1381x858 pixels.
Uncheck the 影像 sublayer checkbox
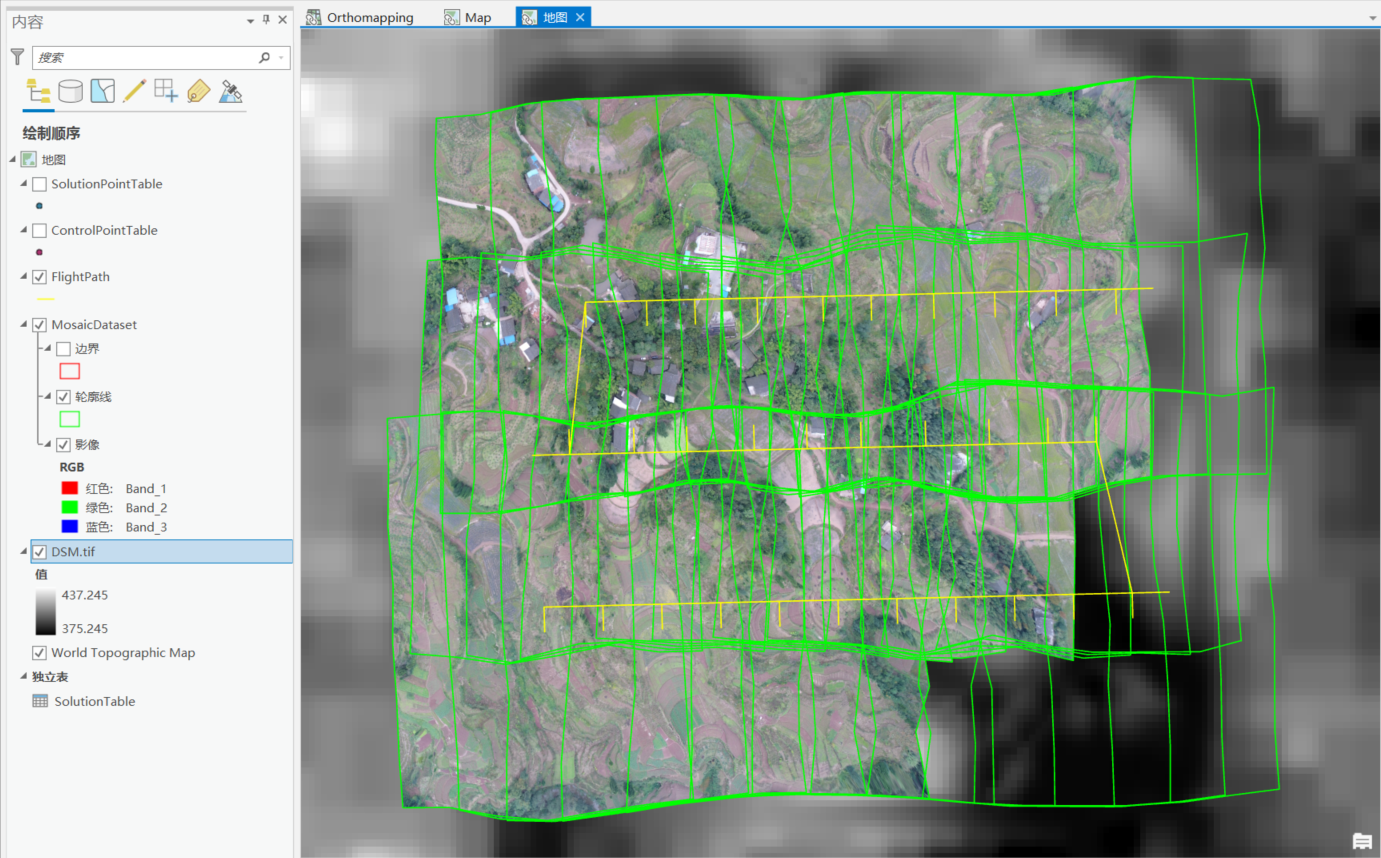pyautogui.click(x=63, y=445)
